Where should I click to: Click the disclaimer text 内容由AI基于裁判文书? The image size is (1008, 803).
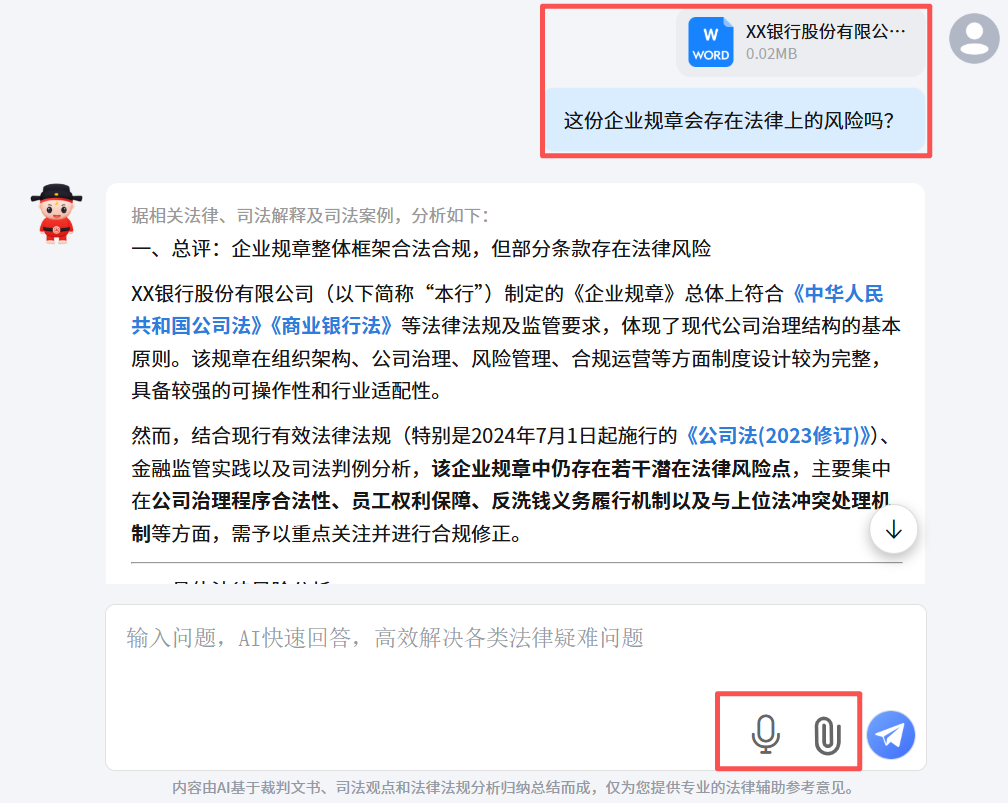[x=512, y=788]
